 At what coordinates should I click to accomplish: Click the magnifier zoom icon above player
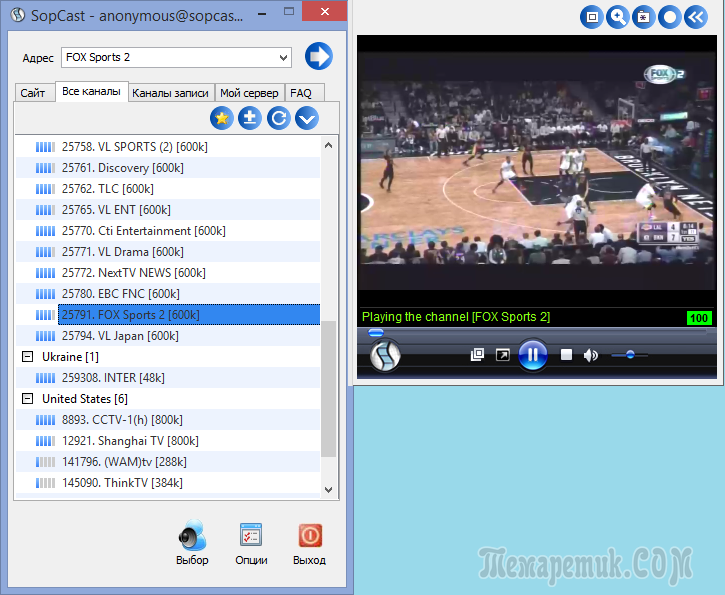tap(618, 17)
